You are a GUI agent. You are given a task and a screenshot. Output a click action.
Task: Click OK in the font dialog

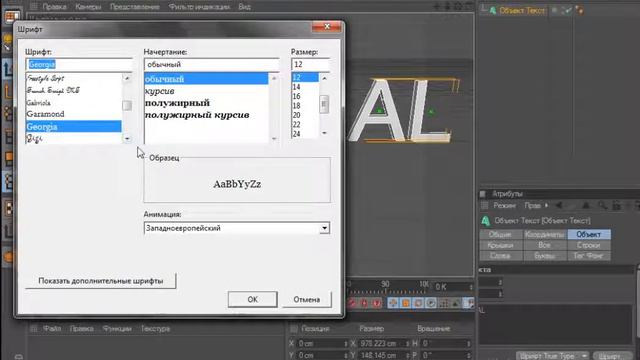253,299
